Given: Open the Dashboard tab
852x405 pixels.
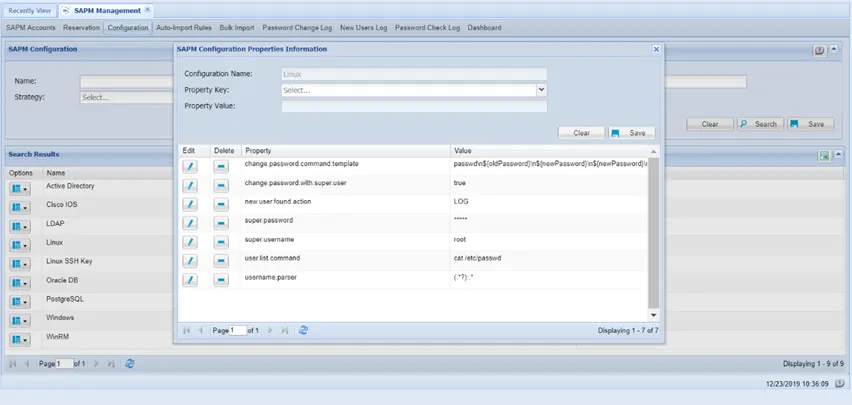Looking at the screenshot, I should [x=485, y=28].
